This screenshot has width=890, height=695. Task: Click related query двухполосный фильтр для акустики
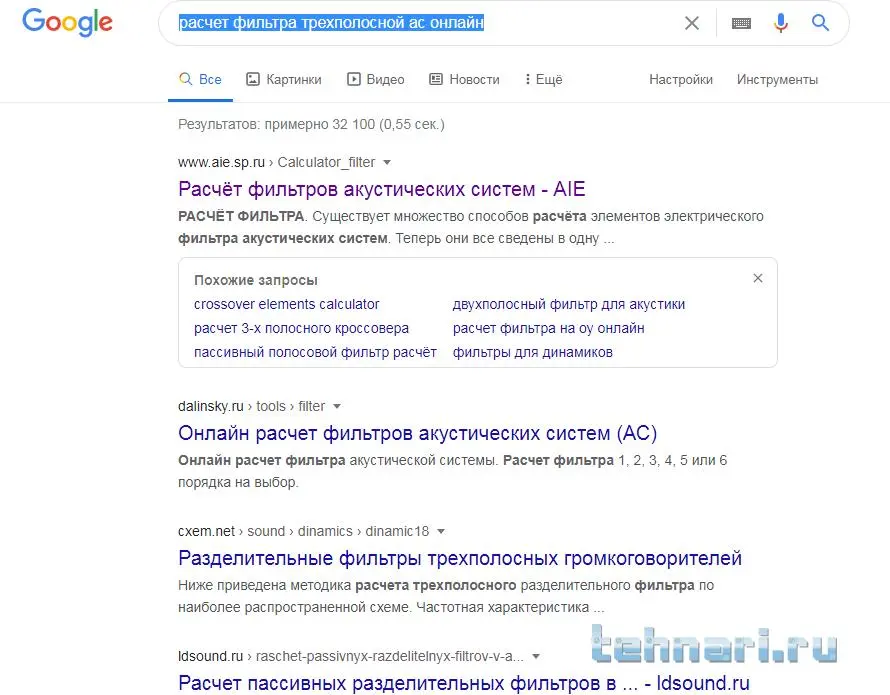569,304
